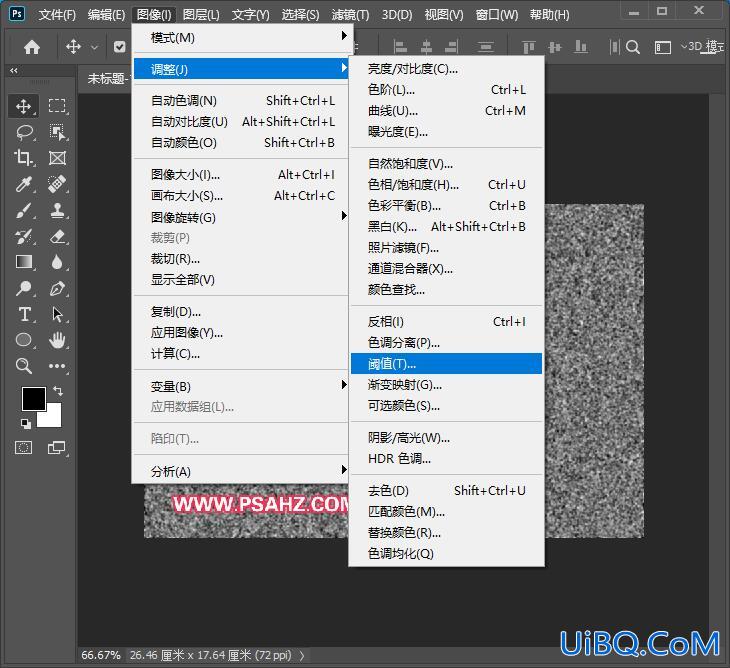
Task: Expand the 图像旋转(G) submenu
Action: 243,217
